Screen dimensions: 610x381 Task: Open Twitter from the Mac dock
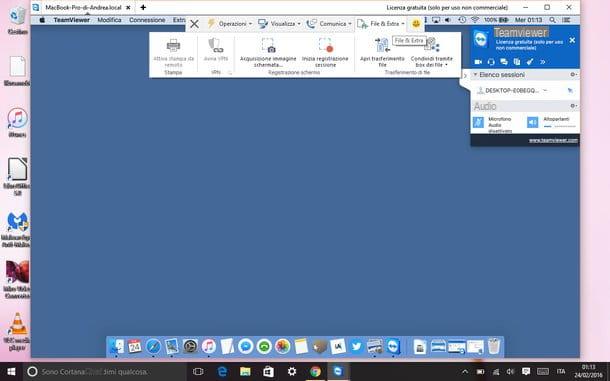(x=356, y=346)
